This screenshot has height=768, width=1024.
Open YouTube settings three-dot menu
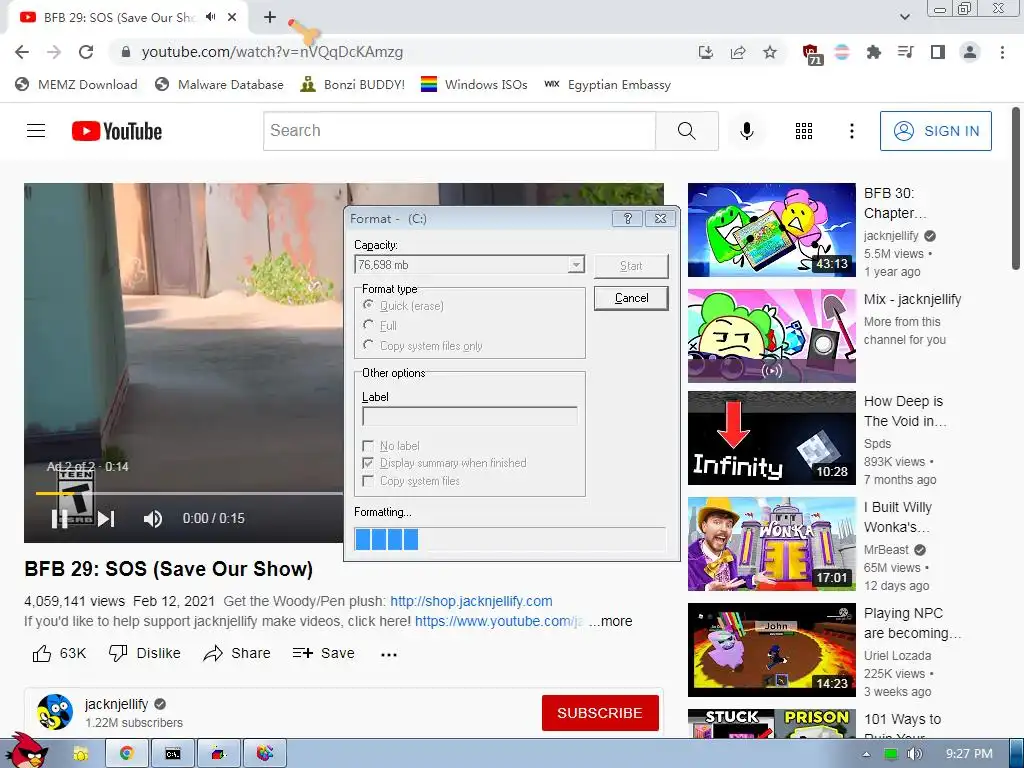pos(852,131)
